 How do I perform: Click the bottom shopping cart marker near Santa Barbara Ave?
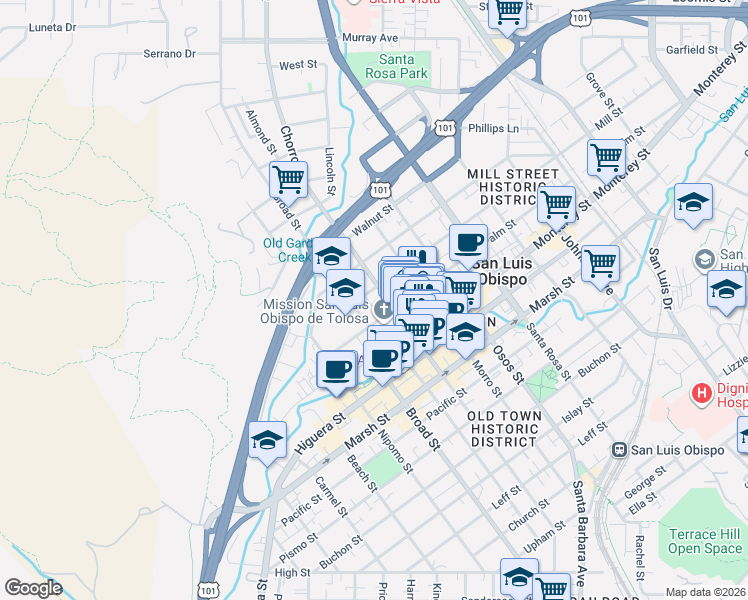click(x=552, y=588)
